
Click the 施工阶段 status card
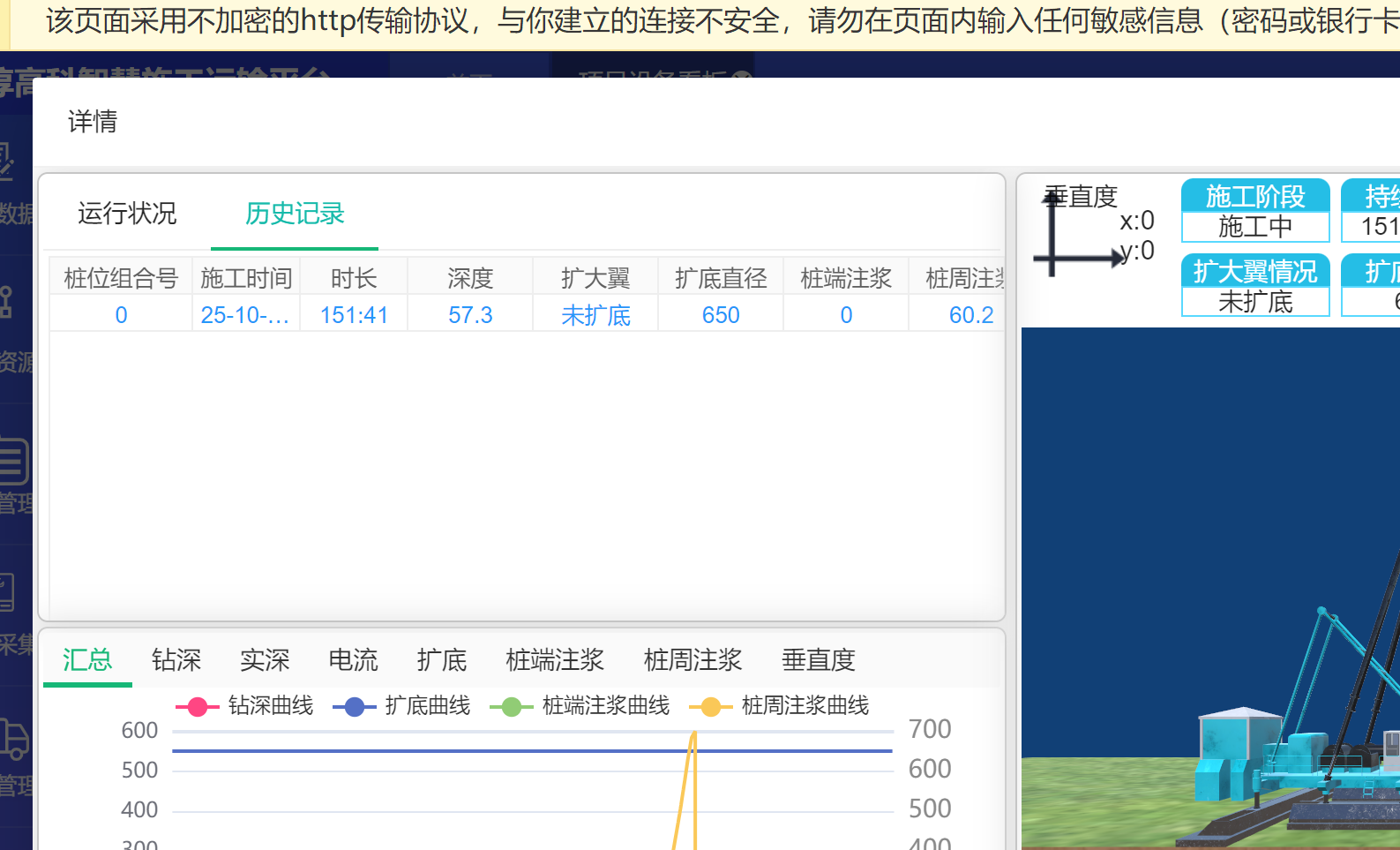[1254, 211]
